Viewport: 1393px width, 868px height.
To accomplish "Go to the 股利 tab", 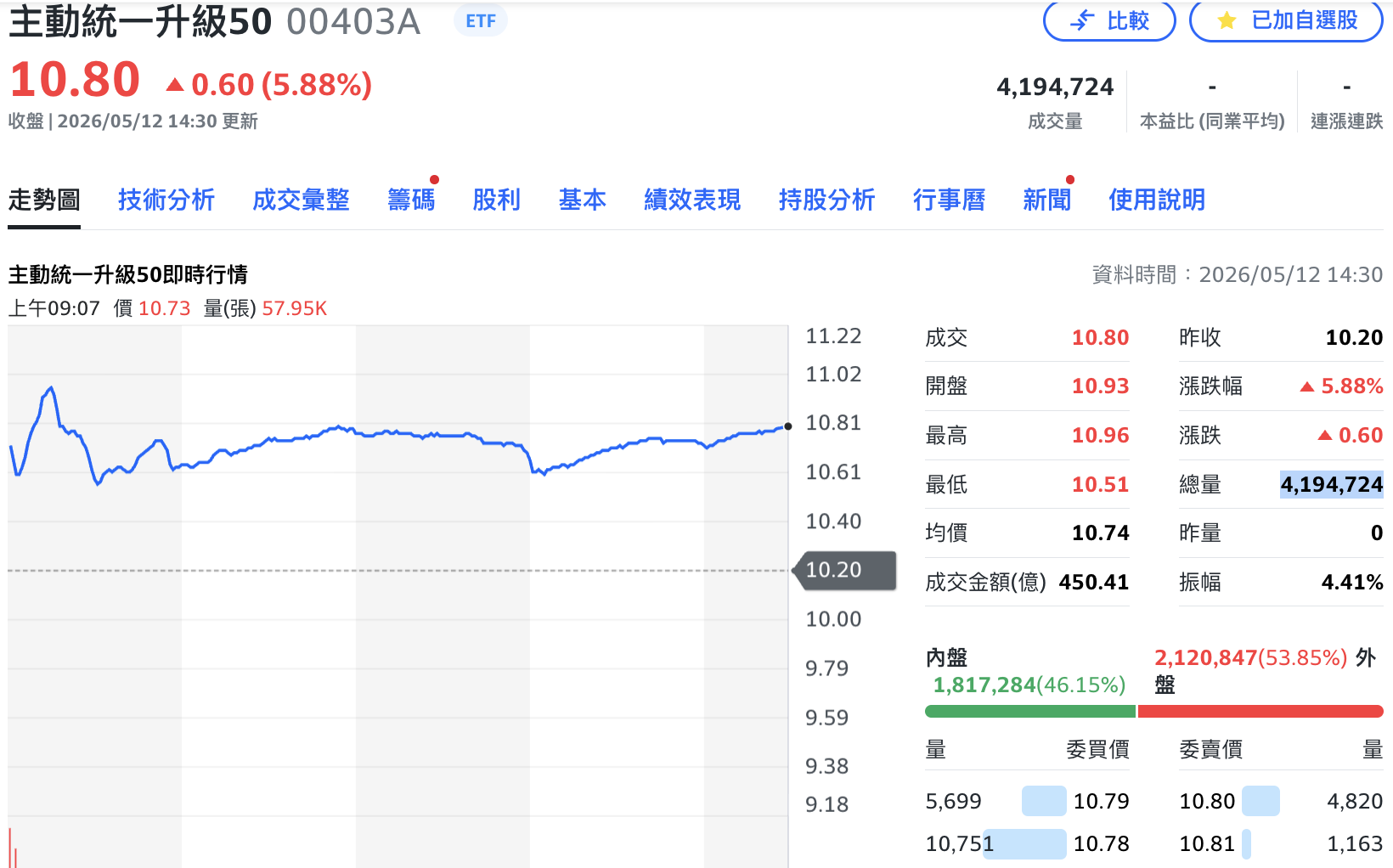I will coord(497,200).
